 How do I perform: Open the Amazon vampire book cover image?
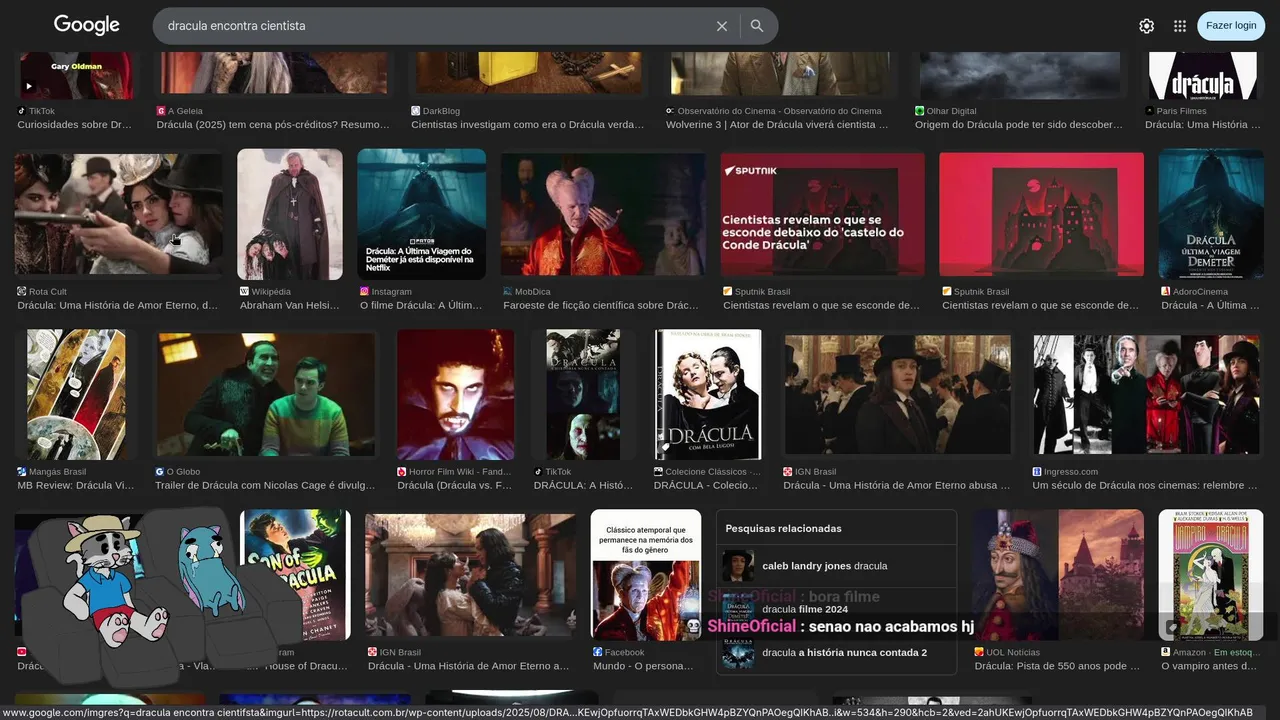[1211, 575]
